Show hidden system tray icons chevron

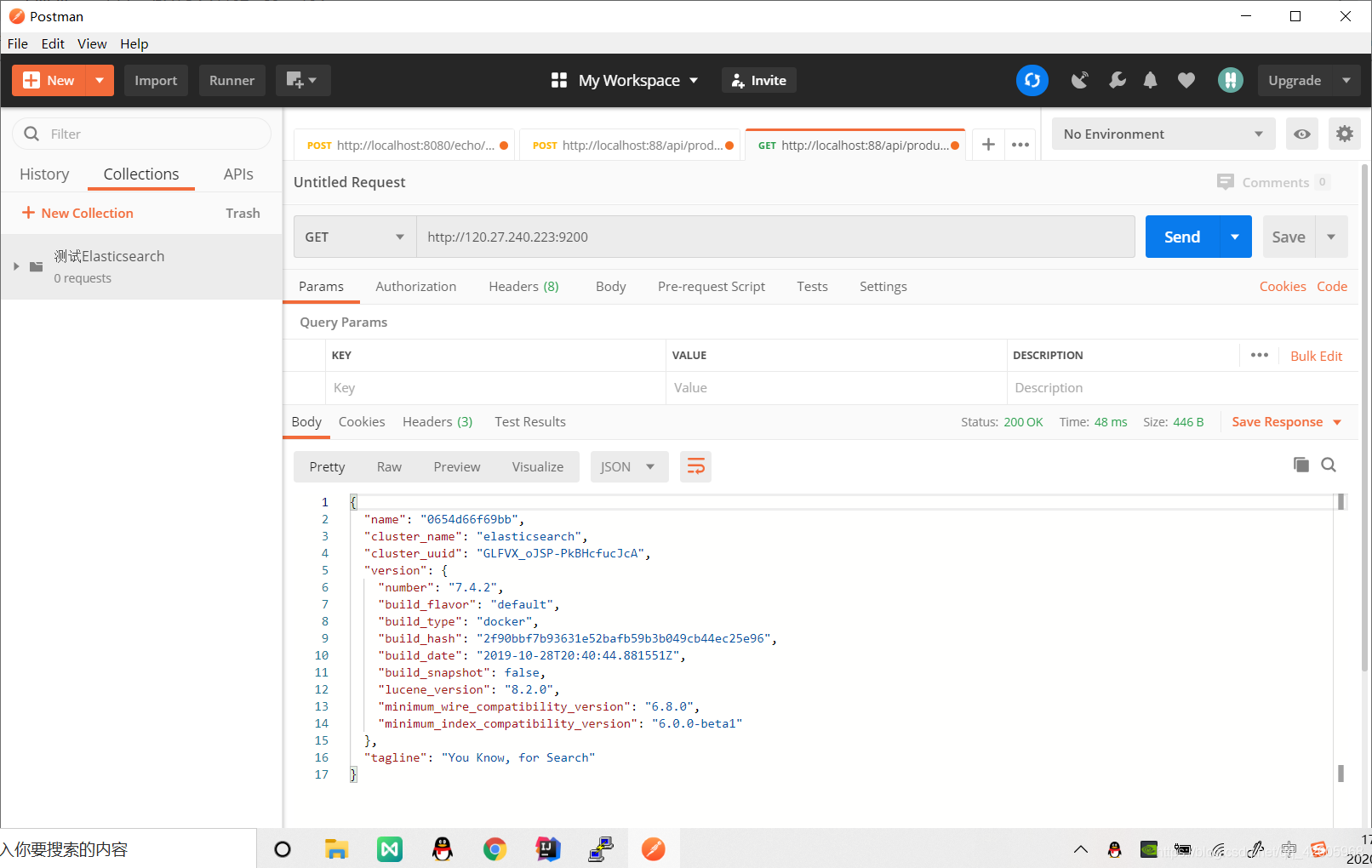pos(1080,849)
